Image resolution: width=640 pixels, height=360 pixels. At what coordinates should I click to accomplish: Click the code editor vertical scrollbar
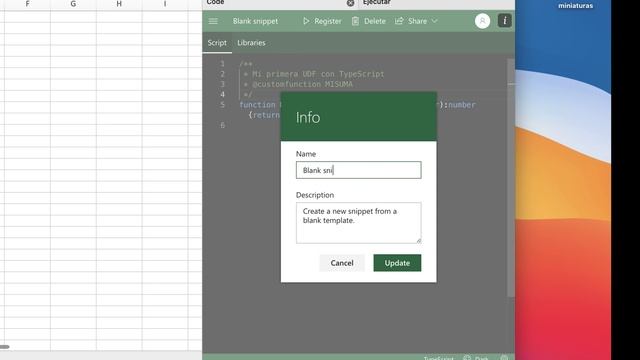[511, 178]
